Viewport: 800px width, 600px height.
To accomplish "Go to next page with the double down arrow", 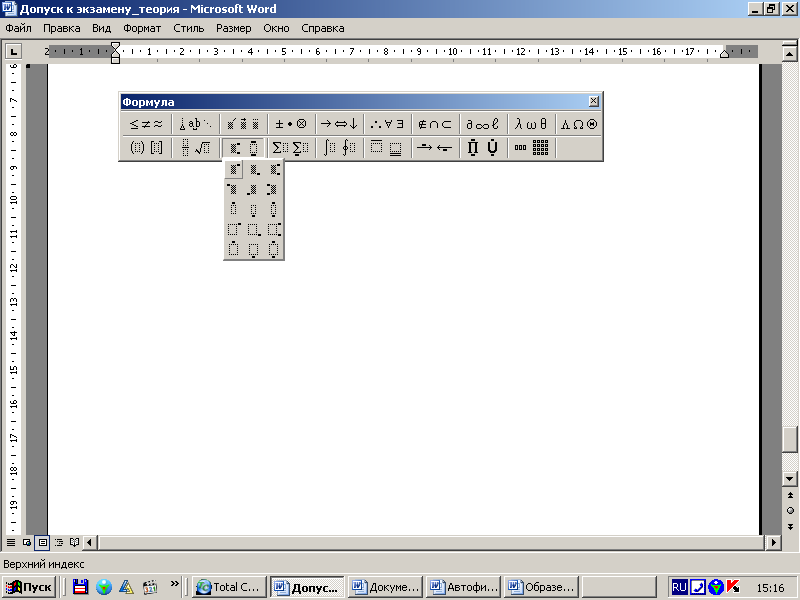I will 790,527.
